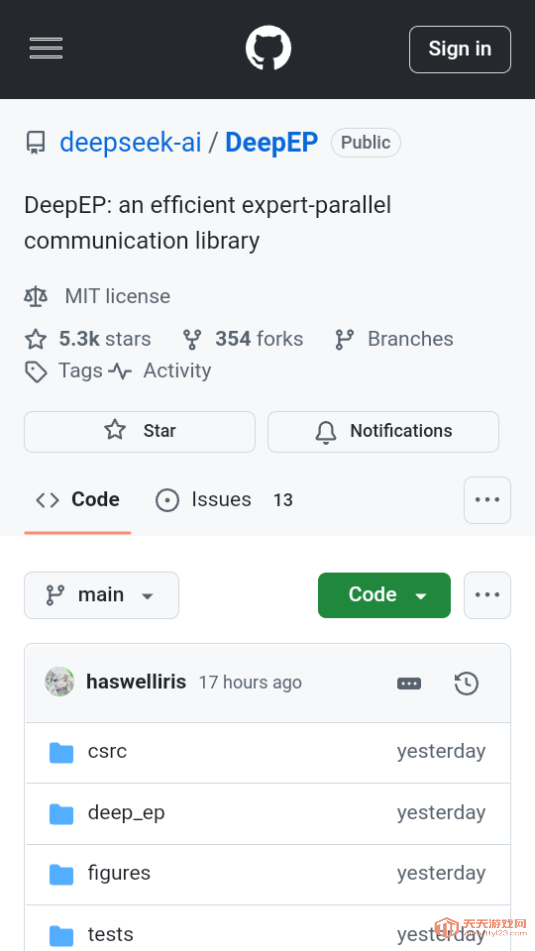Open the Branches link
535x951 pixels.
tap(394, 339)
